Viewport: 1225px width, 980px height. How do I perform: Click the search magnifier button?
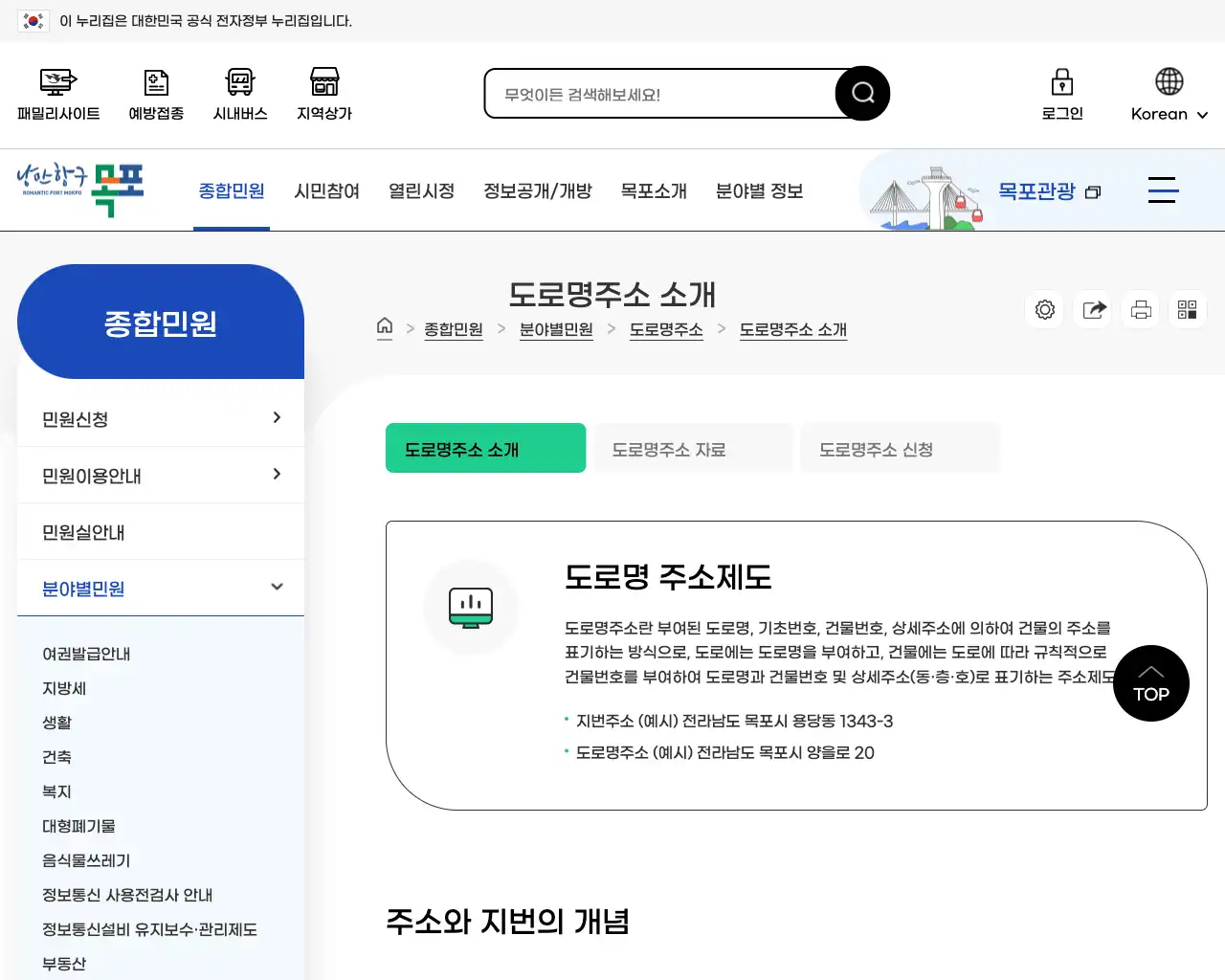tap(860, 93)
